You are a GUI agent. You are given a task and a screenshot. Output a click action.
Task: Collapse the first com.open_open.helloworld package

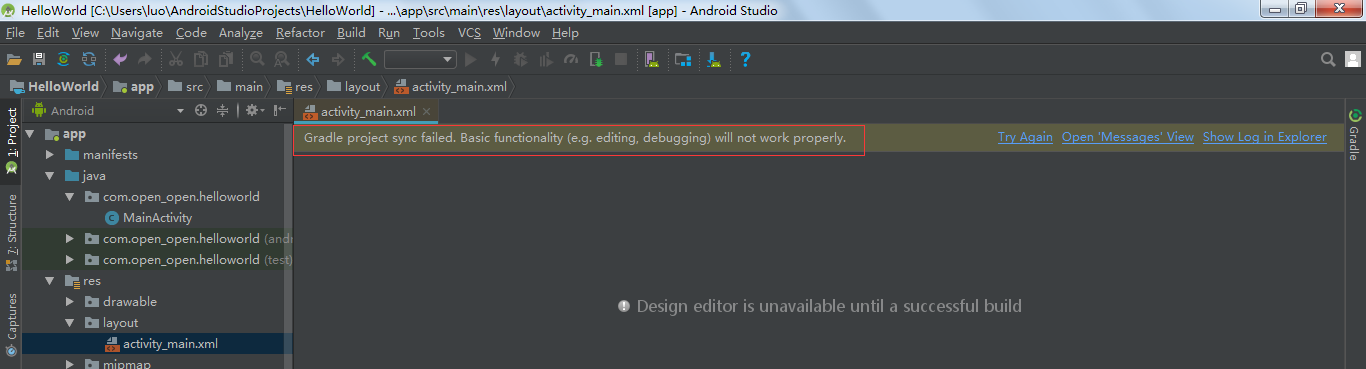click(x=70, y=197)
